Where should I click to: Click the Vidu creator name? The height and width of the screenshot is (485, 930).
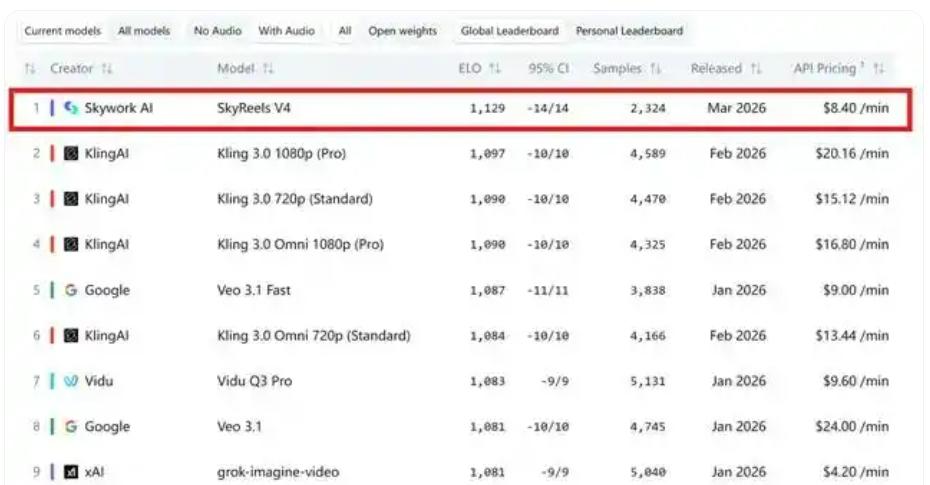pos(98,381)
